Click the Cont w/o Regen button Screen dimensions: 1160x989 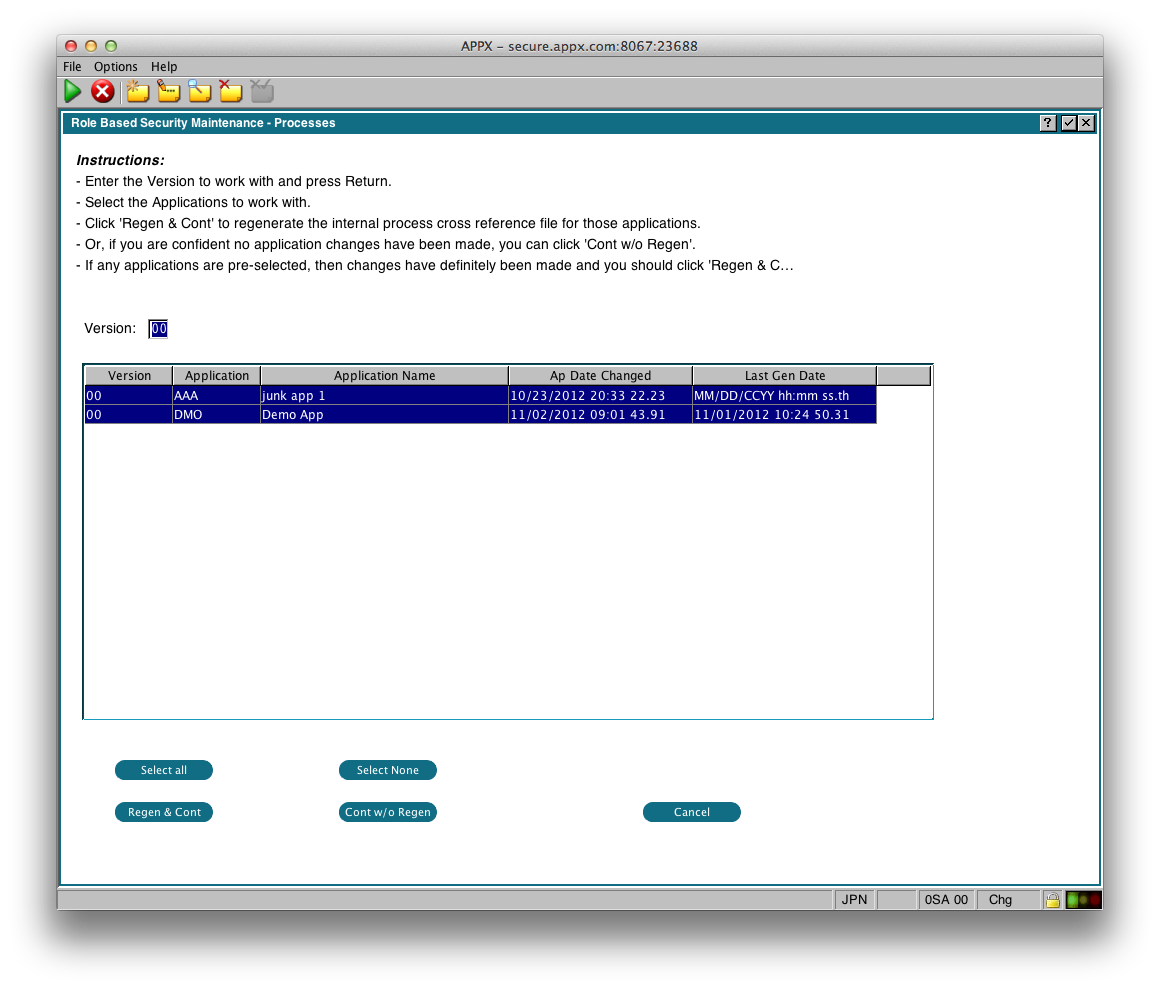(388, 812)
